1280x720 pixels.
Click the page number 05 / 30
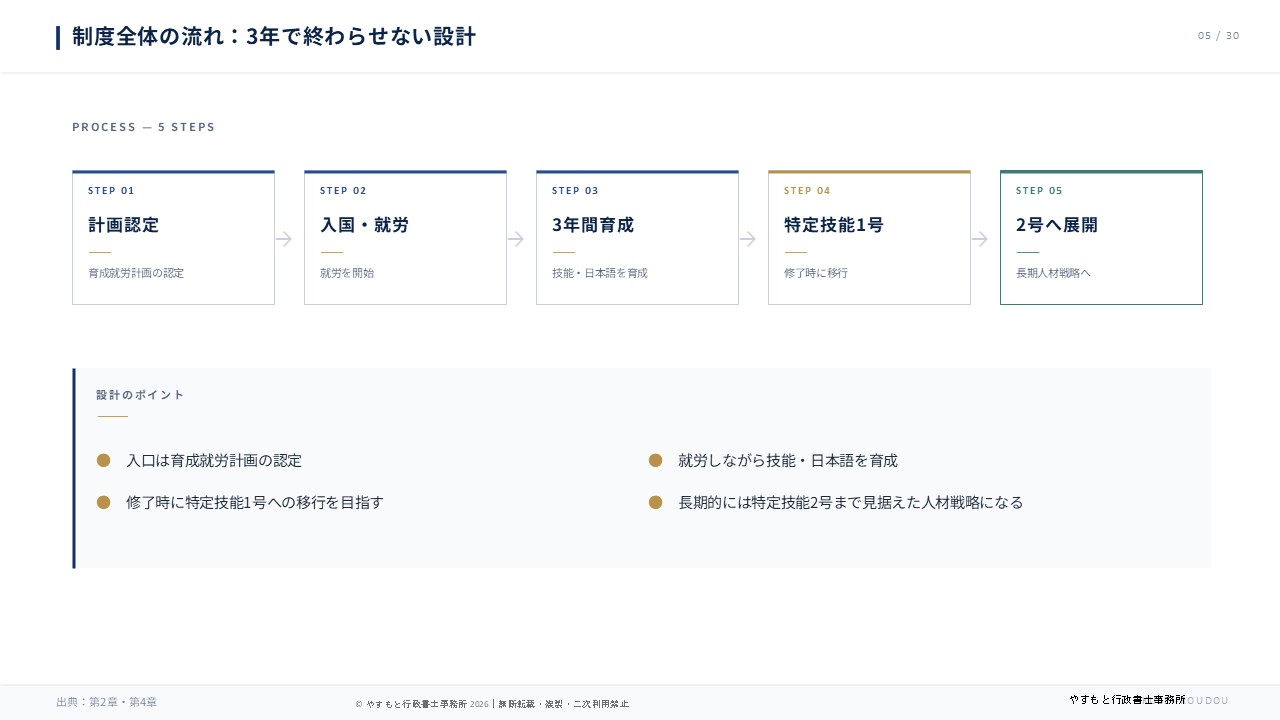coord(1218,36)
